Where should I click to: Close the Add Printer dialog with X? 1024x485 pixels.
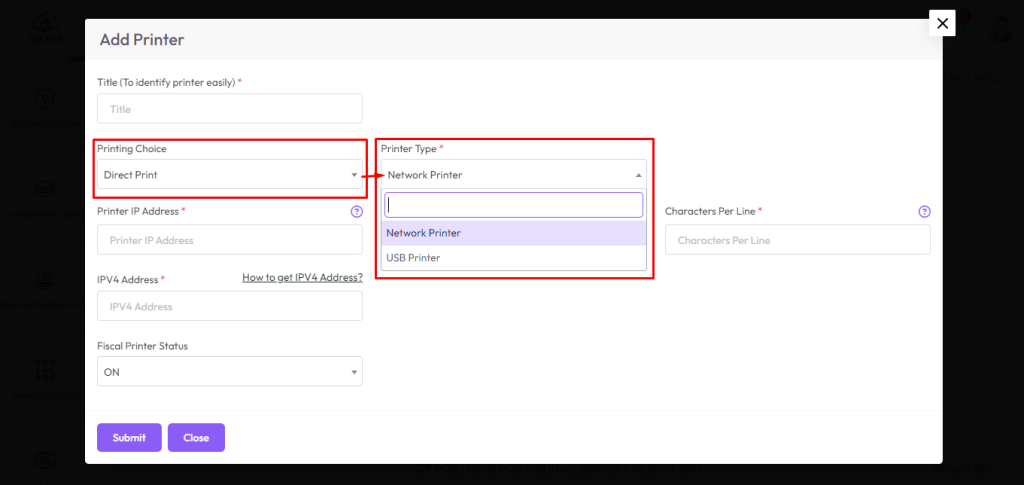click(942, 23)
